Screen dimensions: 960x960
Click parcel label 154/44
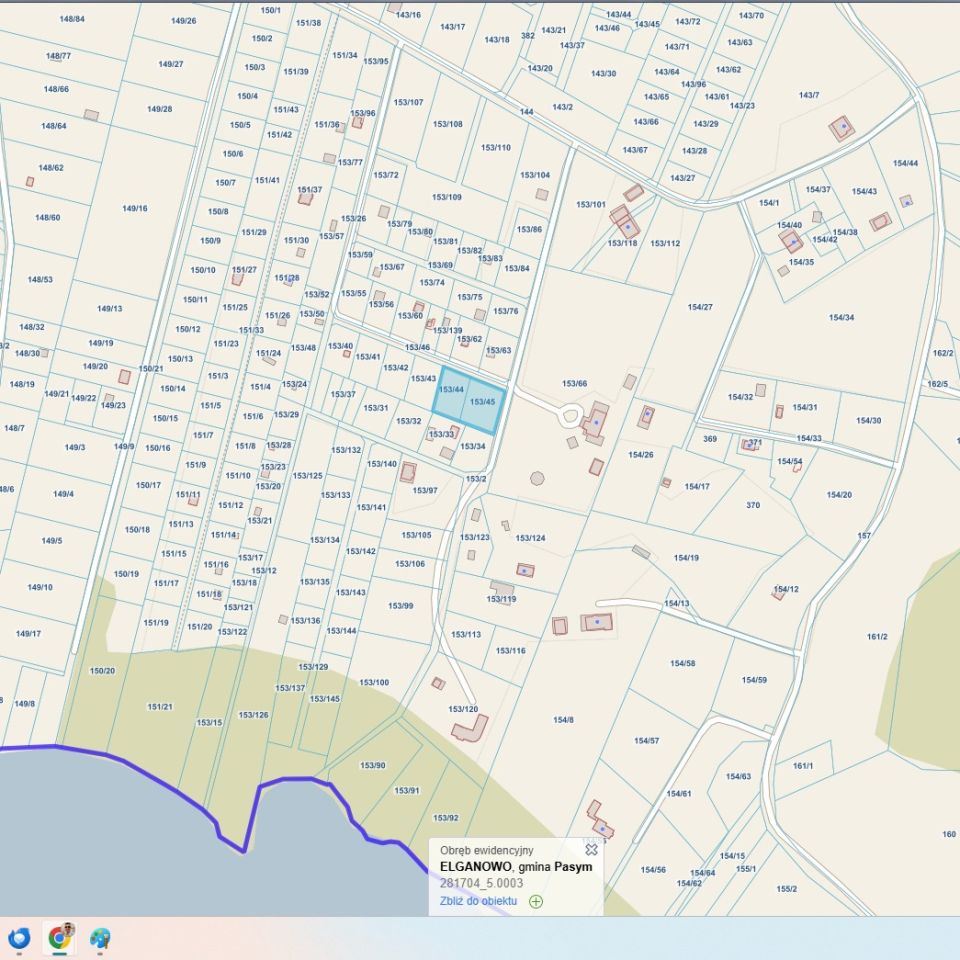[x=905, y=163]
